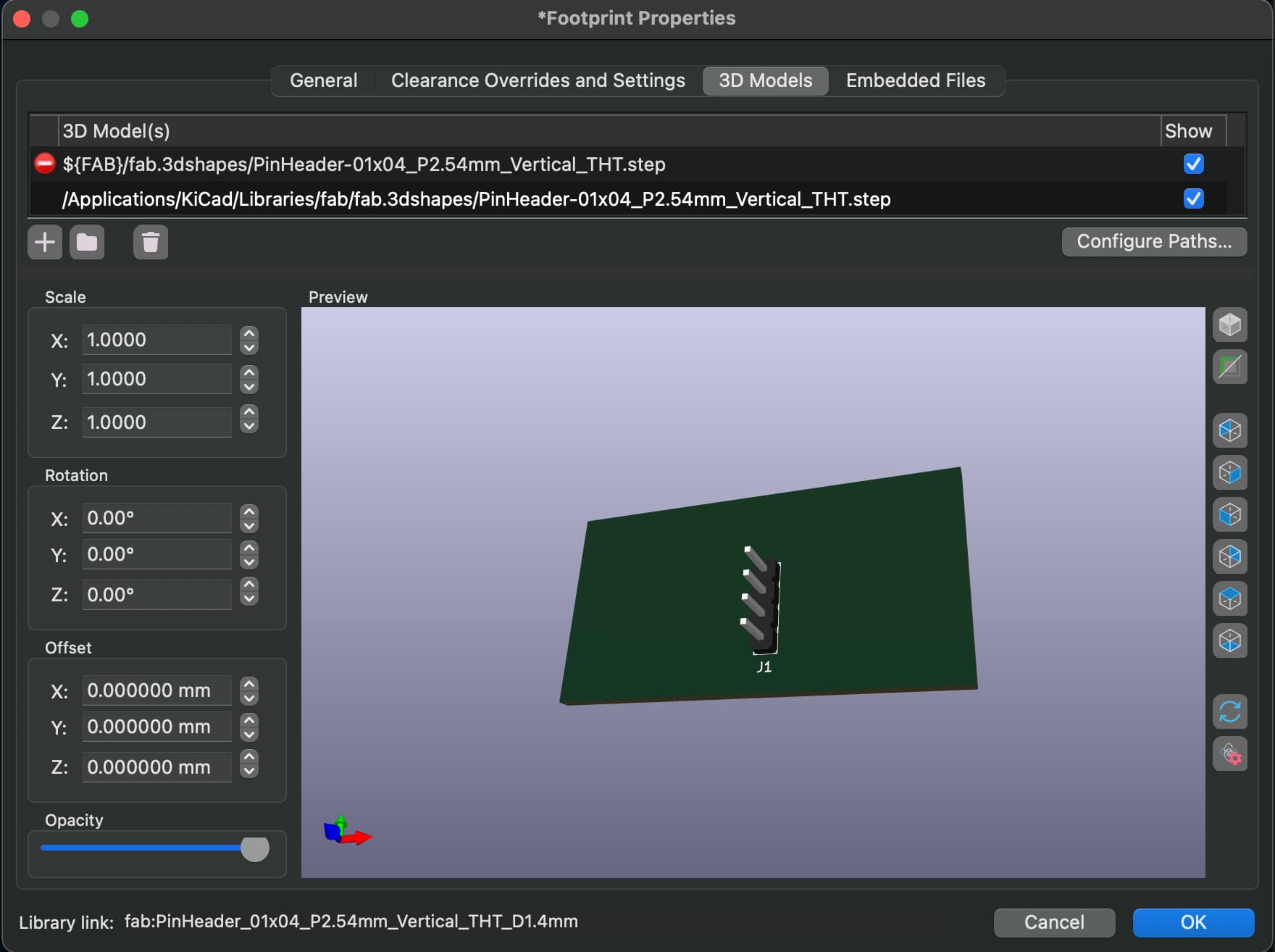
Task: Delete selected 3D model with trash icon
Action: tap(150, 242)
